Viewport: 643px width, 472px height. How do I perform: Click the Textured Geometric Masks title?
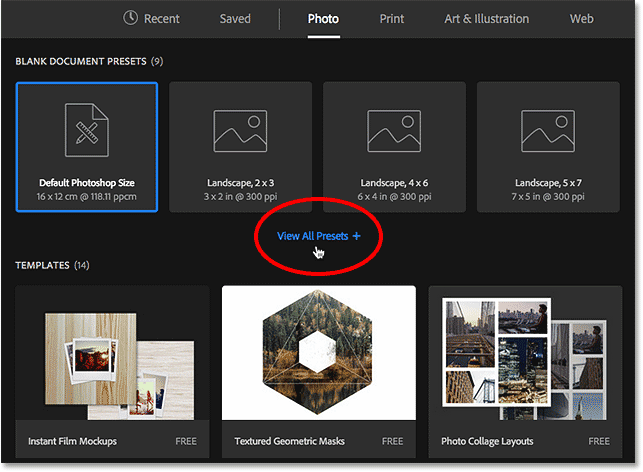[290, 441]
